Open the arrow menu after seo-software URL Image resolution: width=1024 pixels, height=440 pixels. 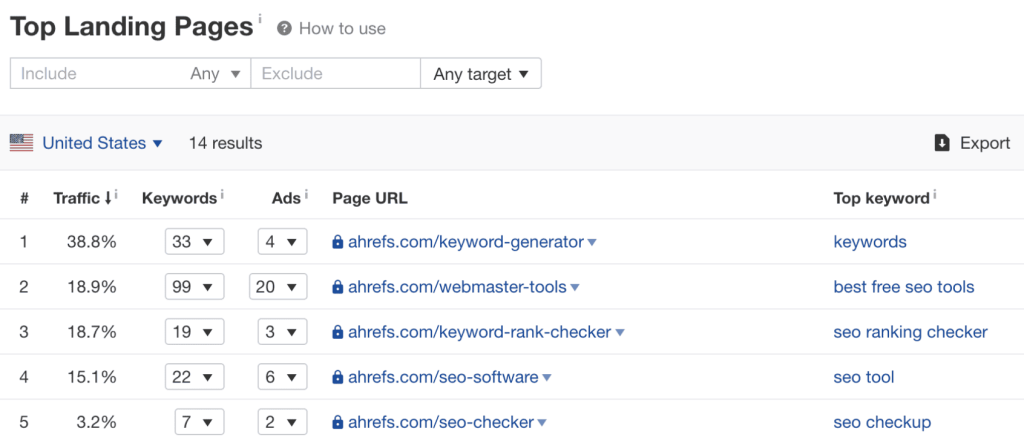point(547,378)
